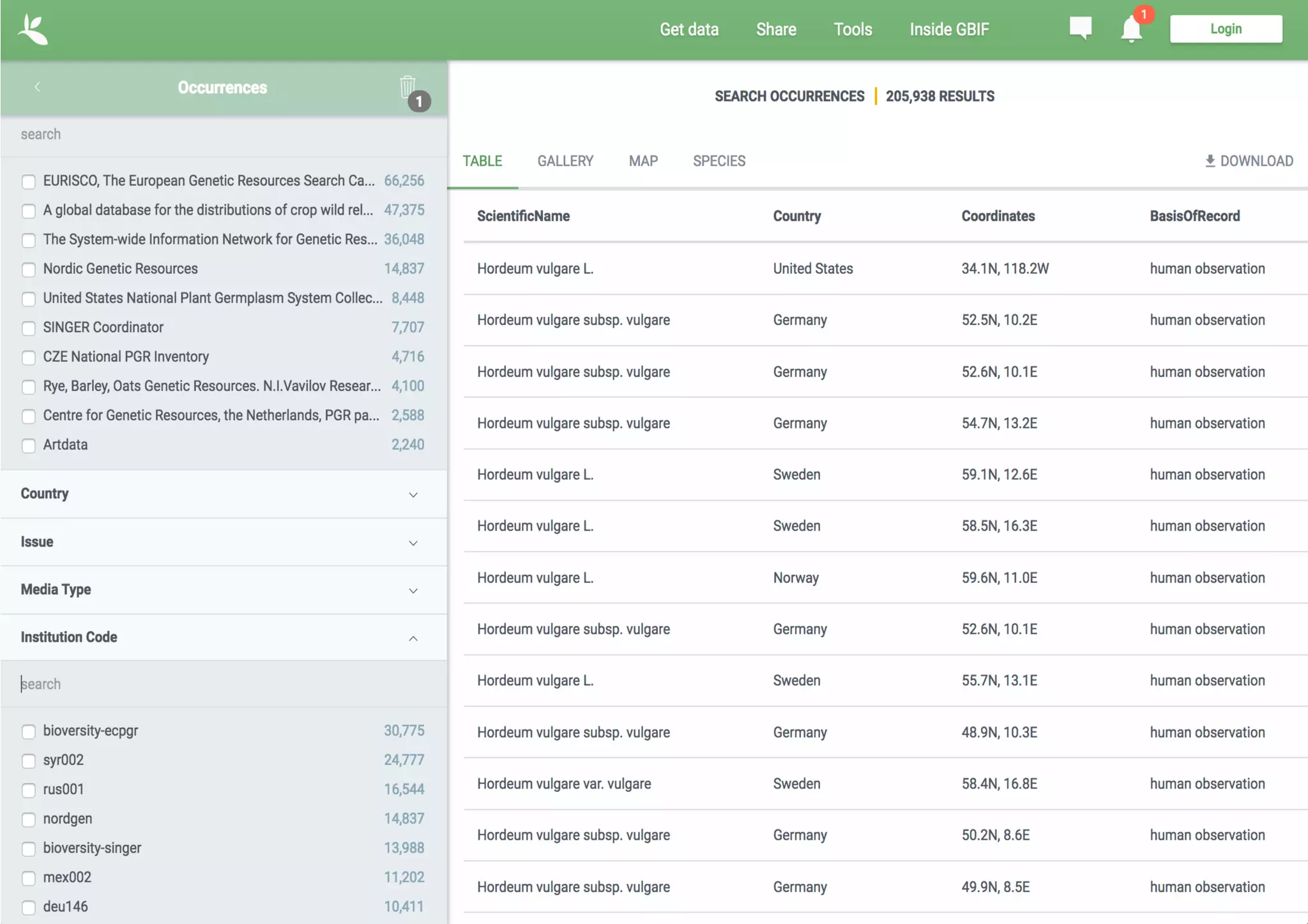Switch to the Map tab

[x=643, y=161]
